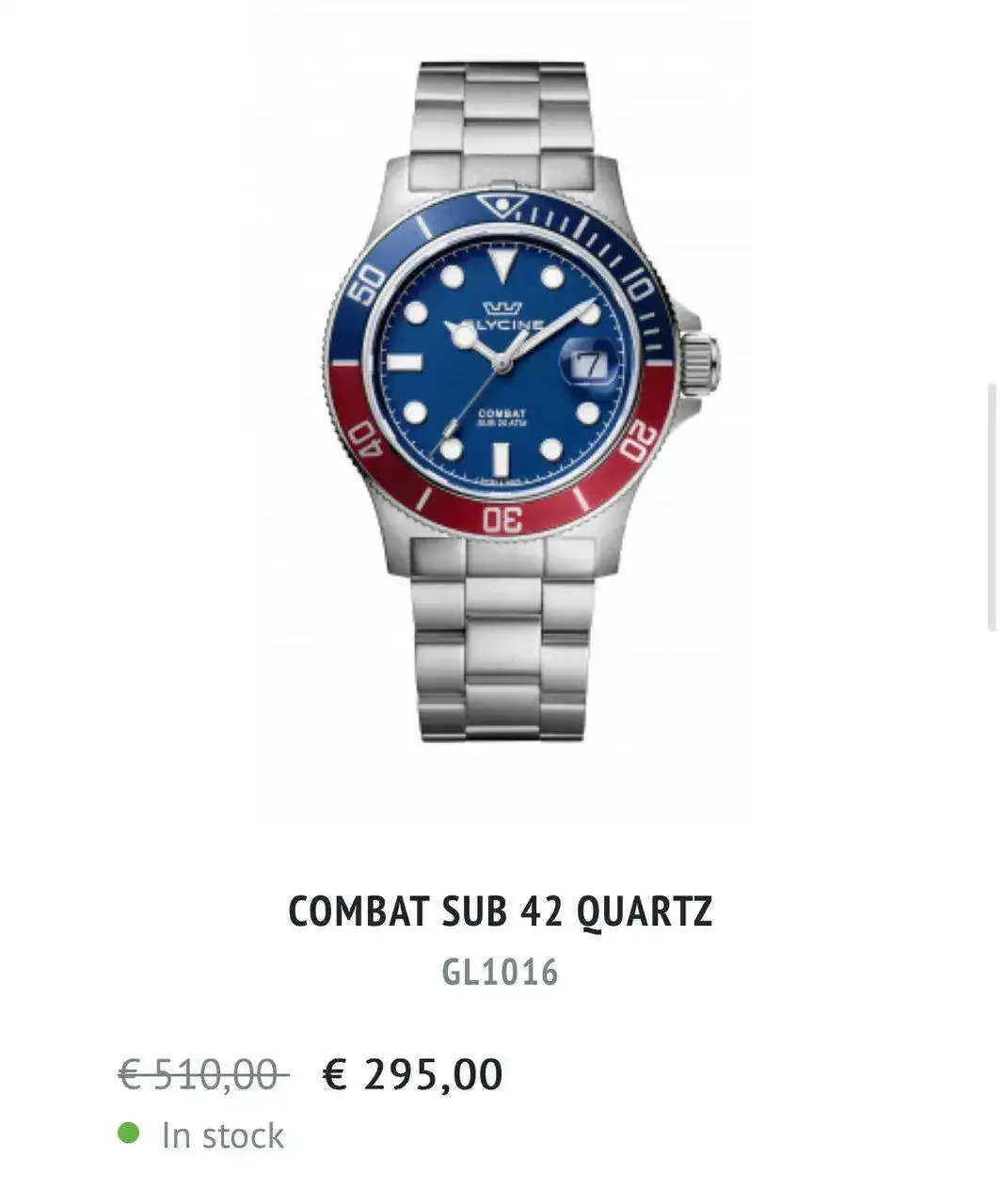Click the sale price € 295,00
Viewport: 1004px width, 1204px height.
pyautogui.click(x=413, y=1073)
